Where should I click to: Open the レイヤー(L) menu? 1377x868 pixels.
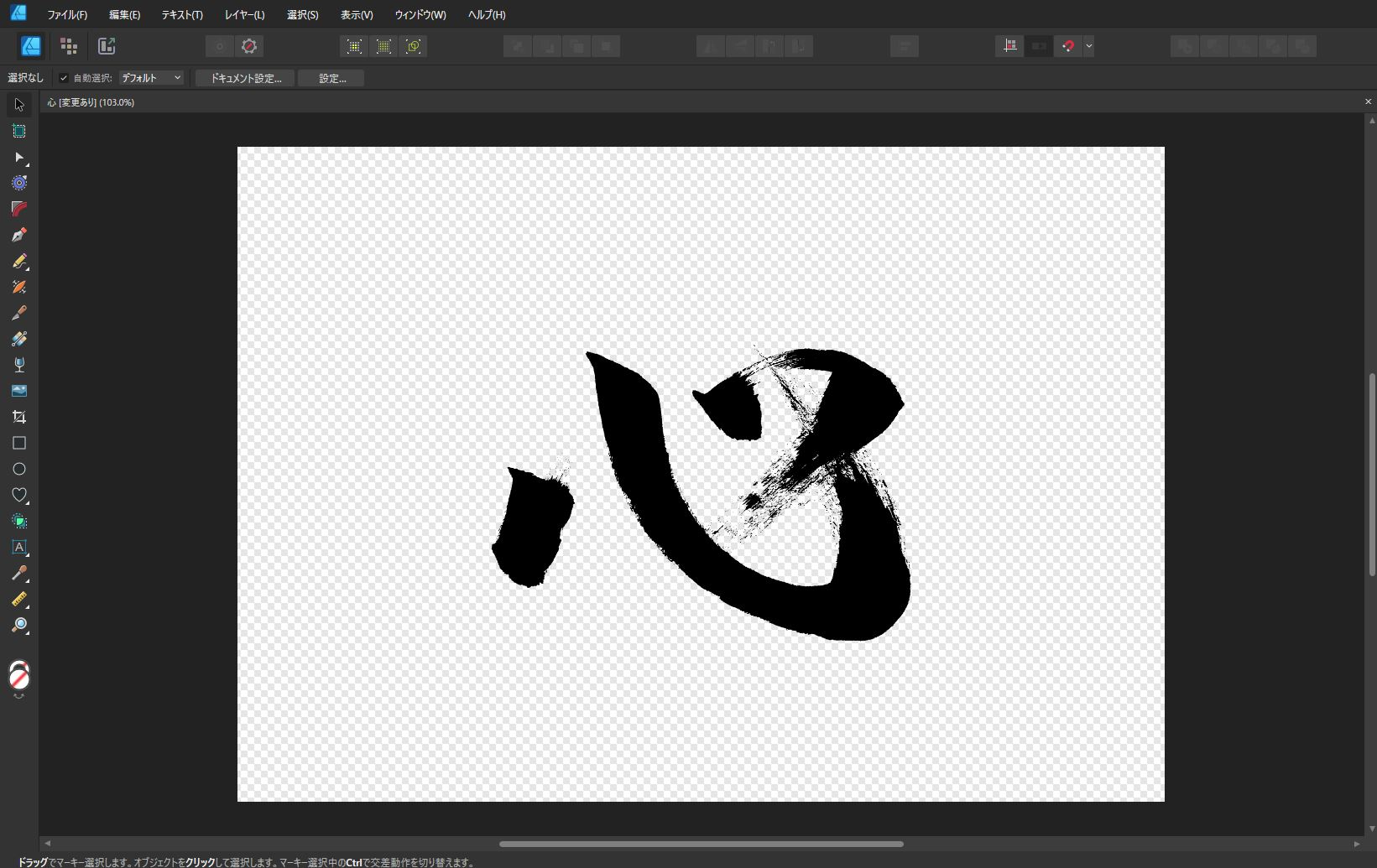coord(244,15)
